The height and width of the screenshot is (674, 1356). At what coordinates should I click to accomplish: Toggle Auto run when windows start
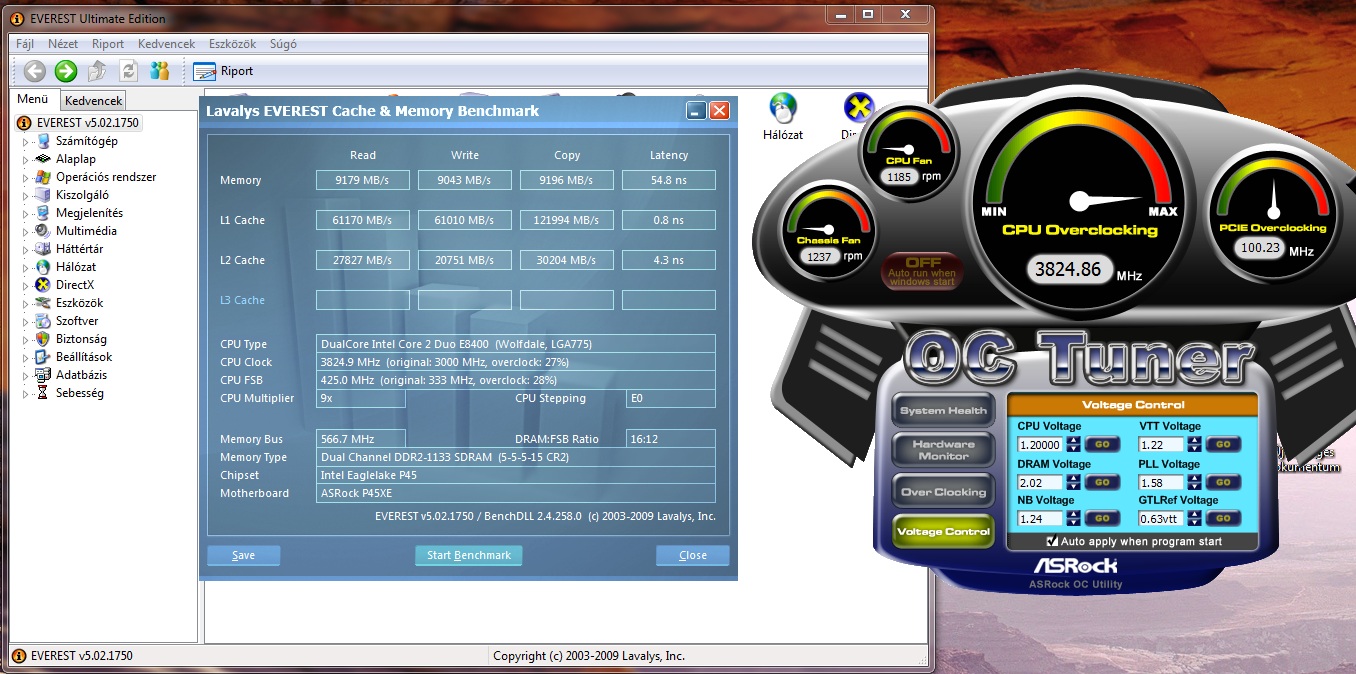[x=923, y=270]
